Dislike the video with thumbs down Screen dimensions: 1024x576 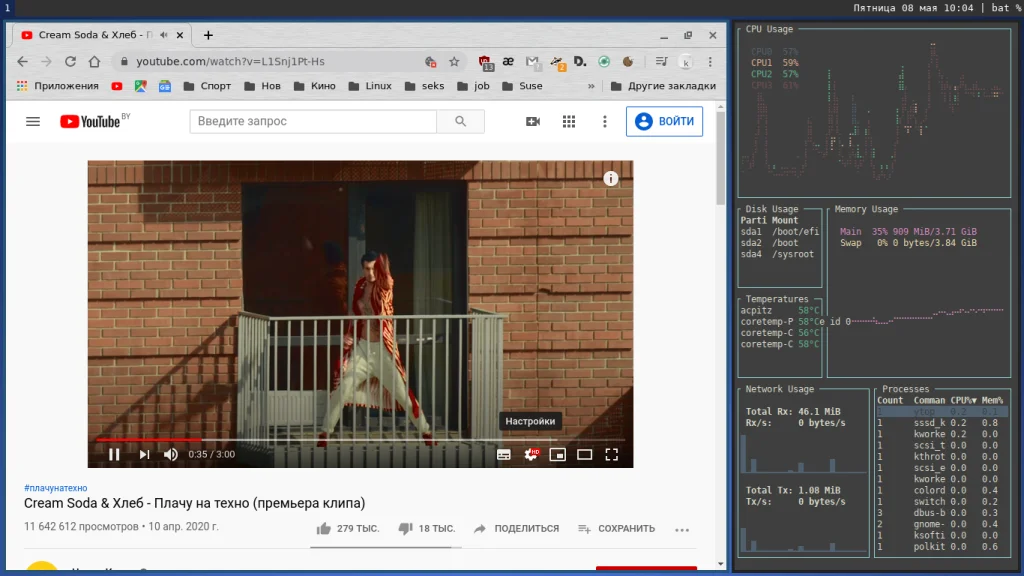click(x=405, y=528)
